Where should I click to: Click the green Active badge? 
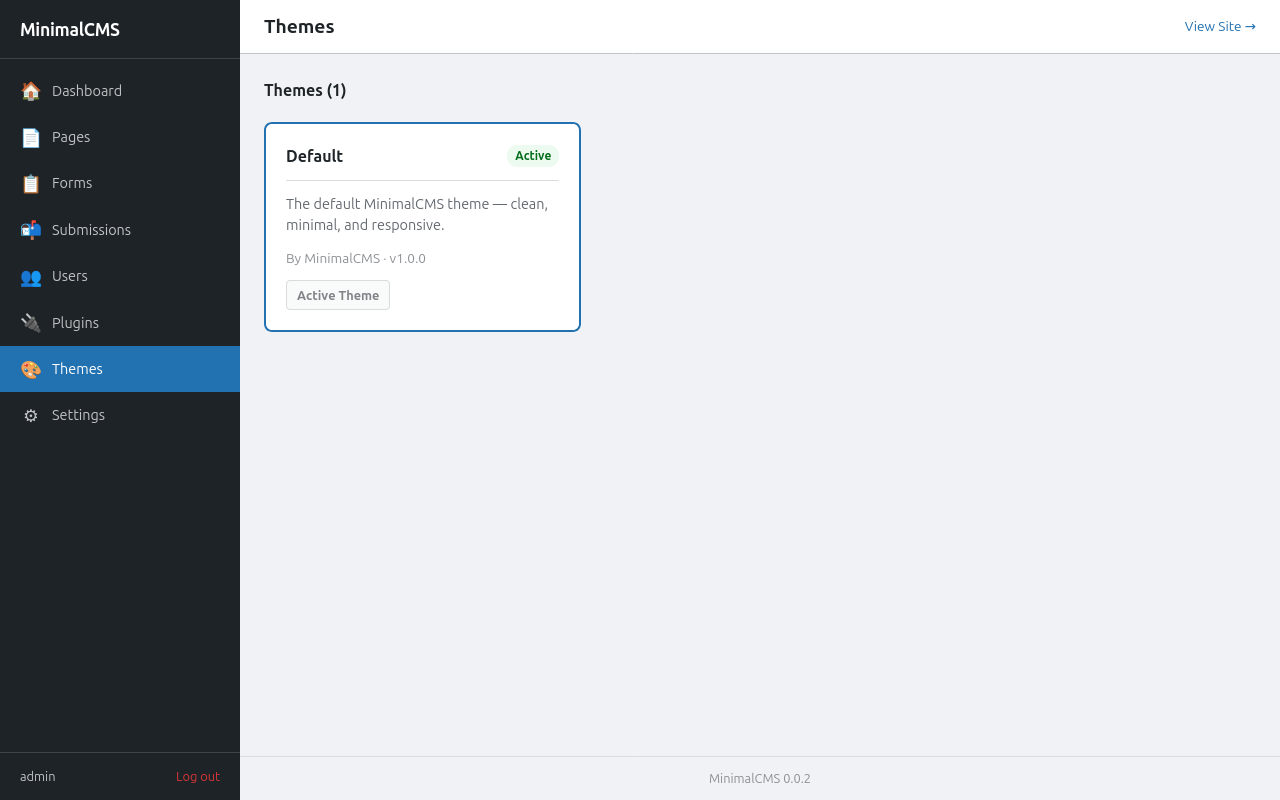coord(533,156)
